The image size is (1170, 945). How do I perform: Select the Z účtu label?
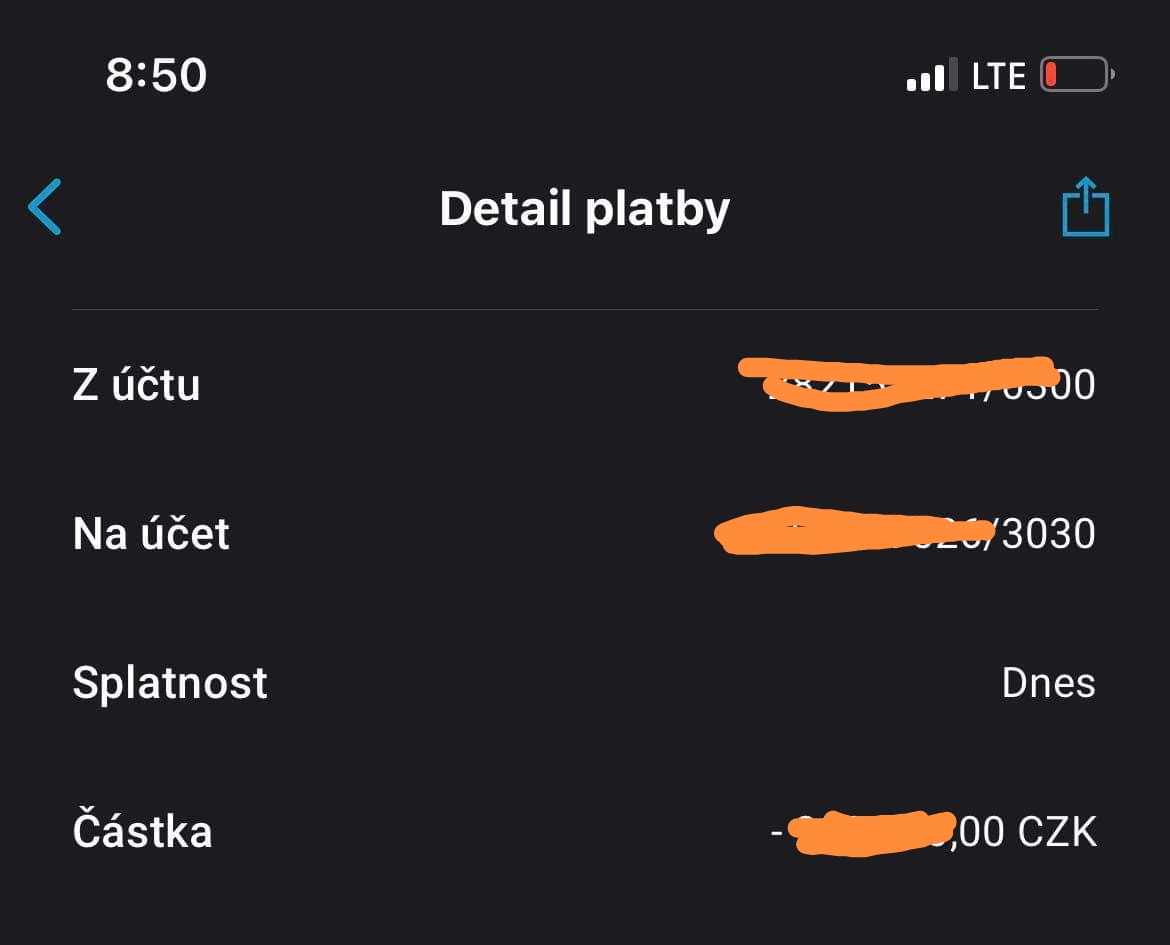tap(136, 385)
